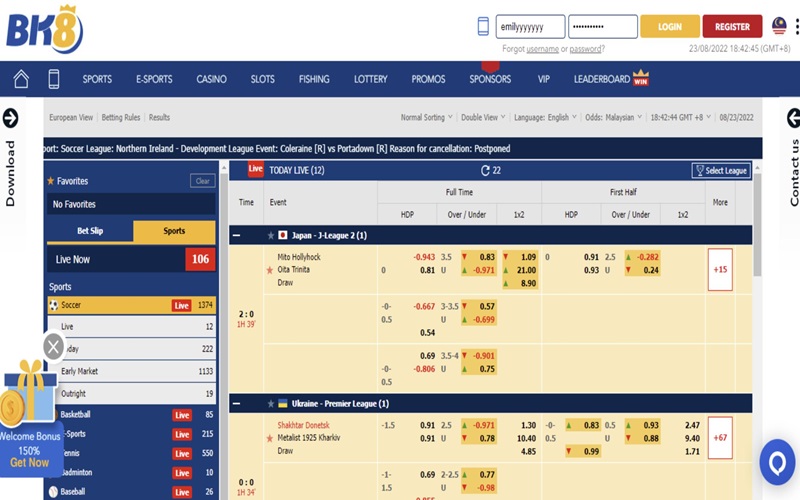
Task: Click the right arrow Contact us icon
Action: pyautogui.click(x=794, y=118)
